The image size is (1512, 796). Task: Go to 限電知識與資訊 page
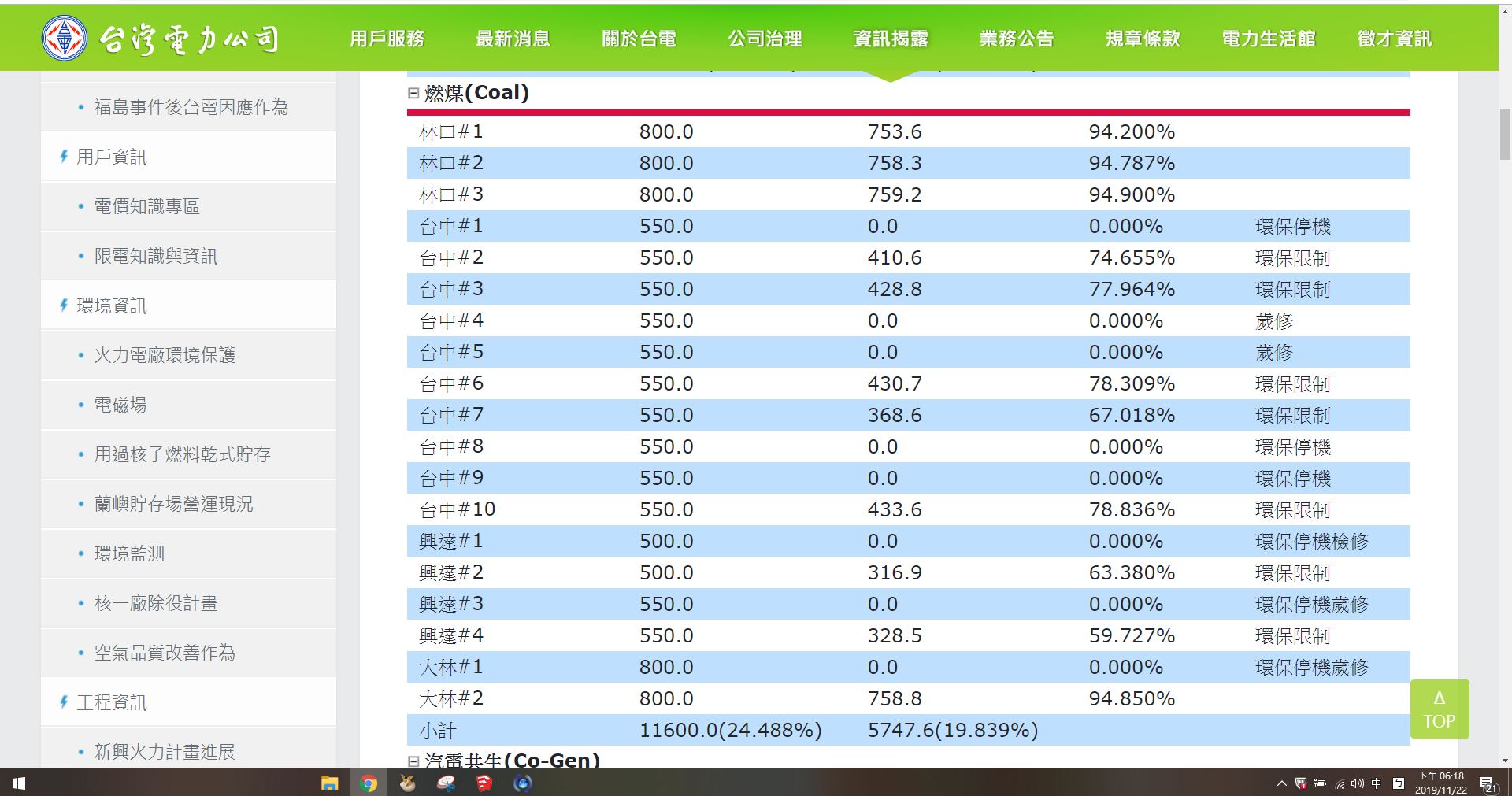(x=156, y=256)
